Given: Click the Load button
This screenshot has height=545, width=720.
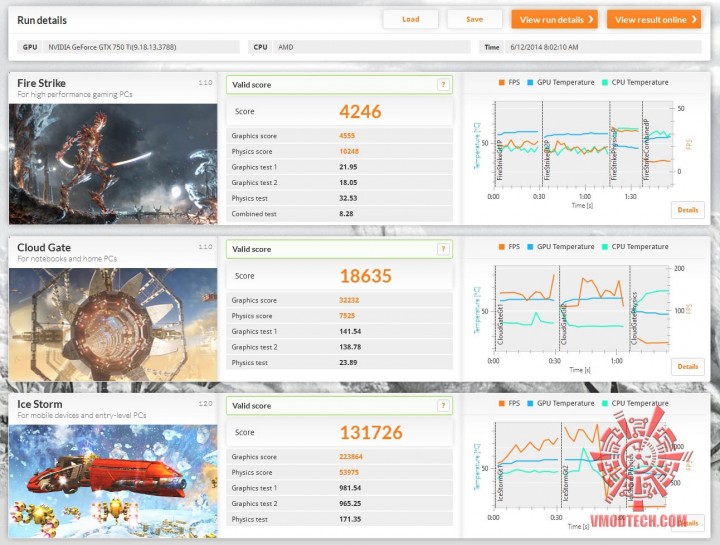Looking at the screenshot, I should click(411, 19).
